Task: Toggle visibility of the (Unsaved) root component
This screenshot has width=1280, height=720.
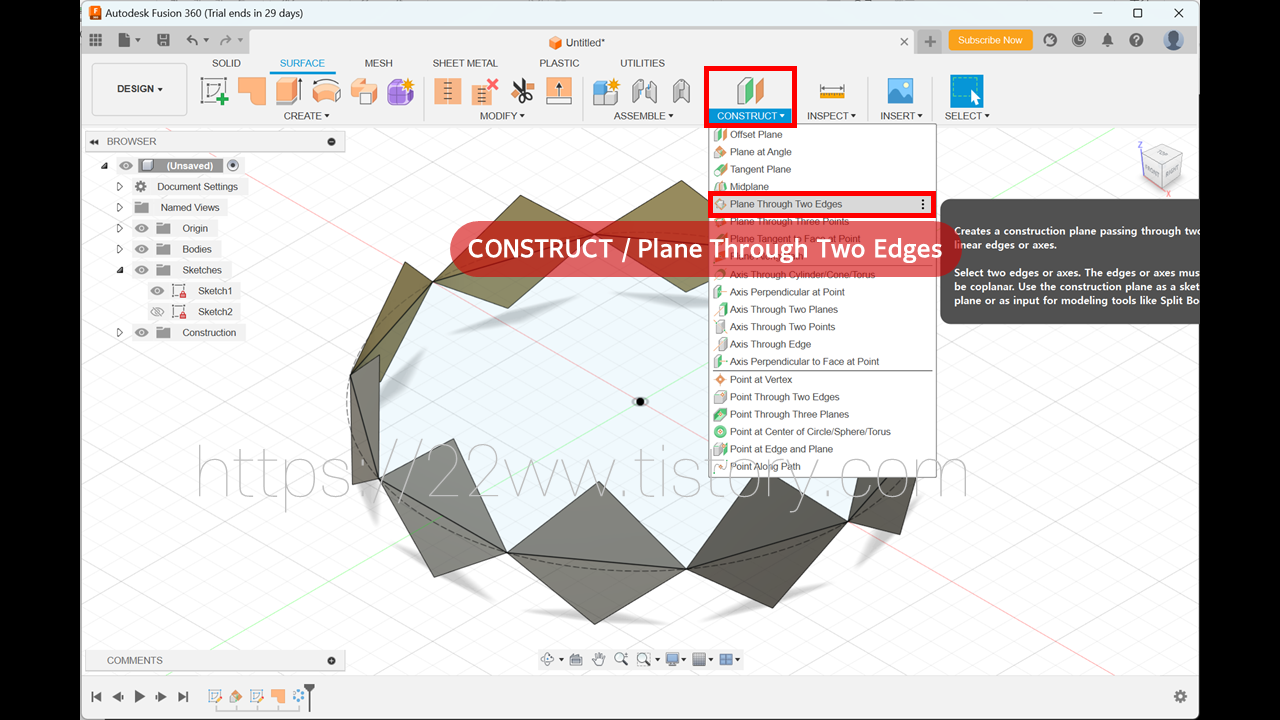Action: [x=126, y=166]
